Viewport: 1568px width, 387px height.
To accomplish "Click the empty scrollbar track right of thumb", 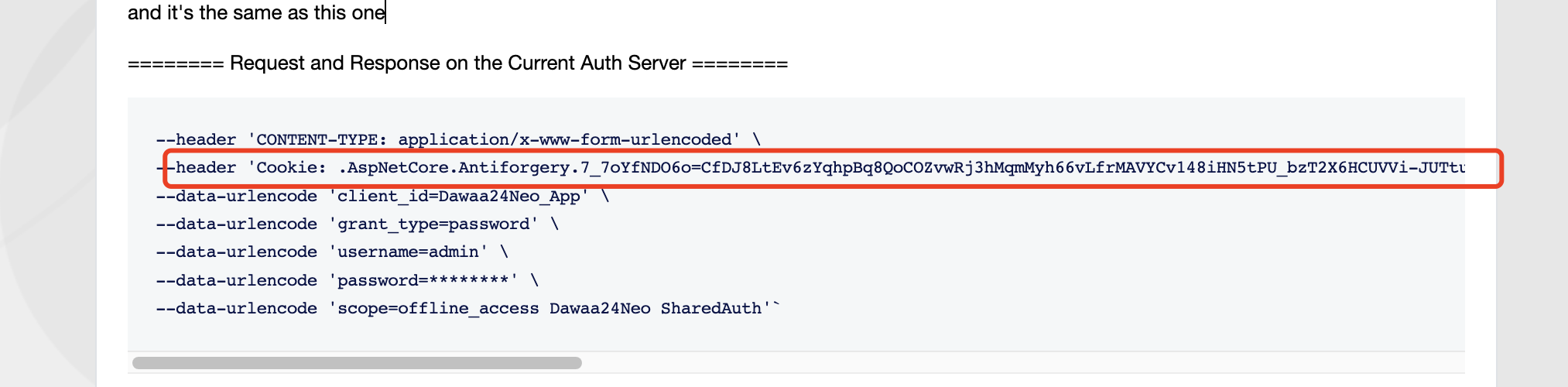I will 1006,363.
